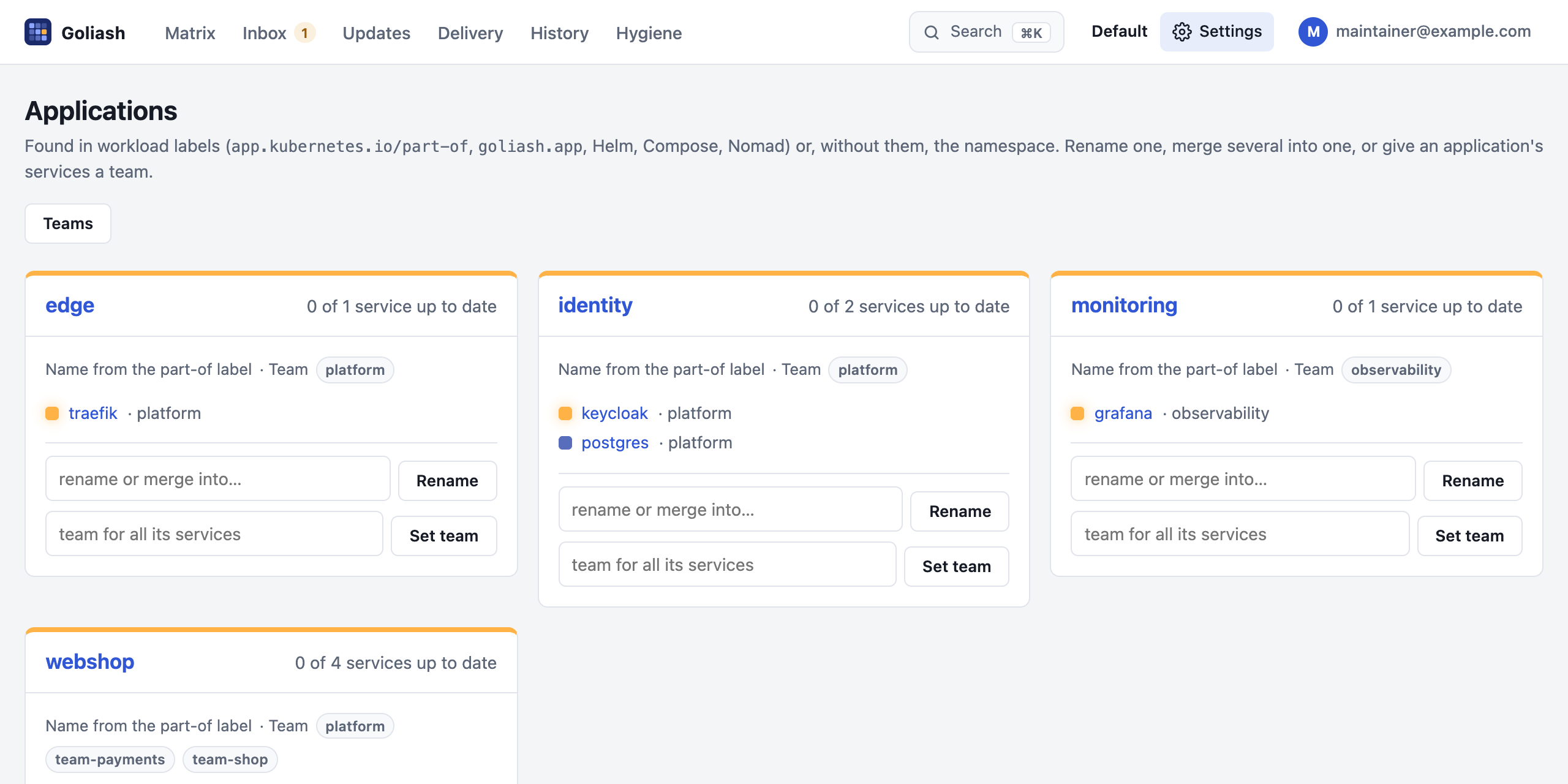The image size is (1568, 784).
Task: Open the History tab
Action: [x=559, y=33]
